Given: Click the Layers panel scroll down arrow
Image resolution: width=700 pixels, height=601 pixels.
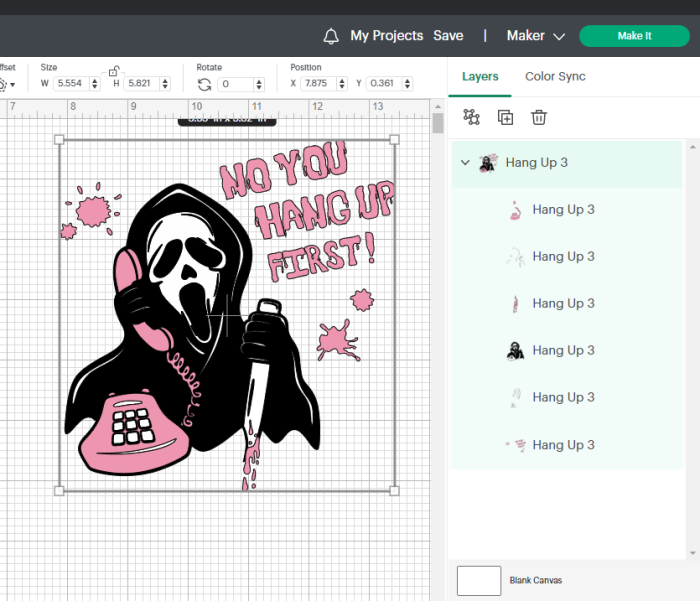Looking at the screenshot, I should coord(693,553).
